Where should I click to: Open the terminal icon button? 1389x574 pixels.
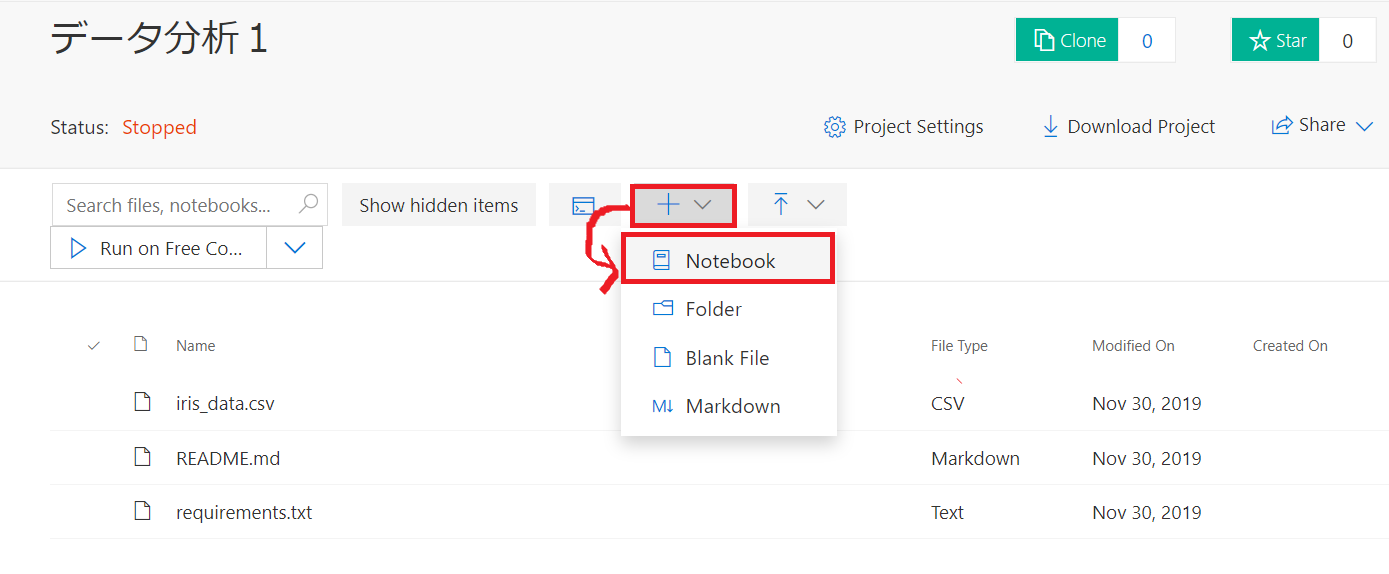(583, 206)
